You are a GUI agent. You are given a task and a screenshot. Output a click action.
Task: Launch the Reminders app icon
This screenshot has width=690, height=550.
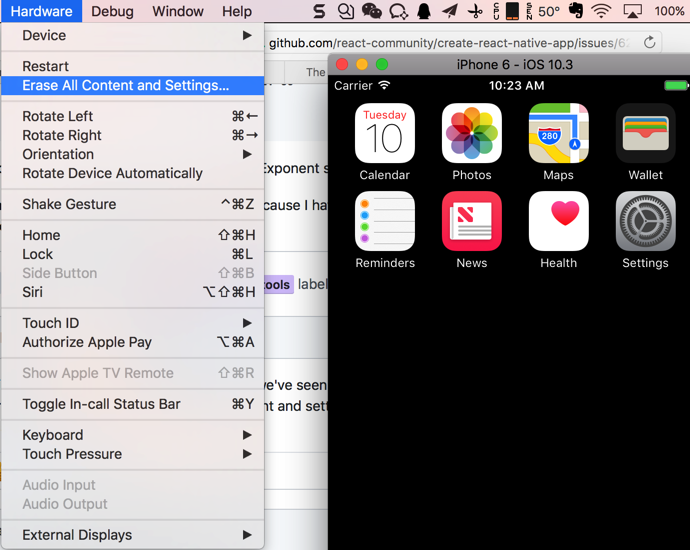(385, 221)
